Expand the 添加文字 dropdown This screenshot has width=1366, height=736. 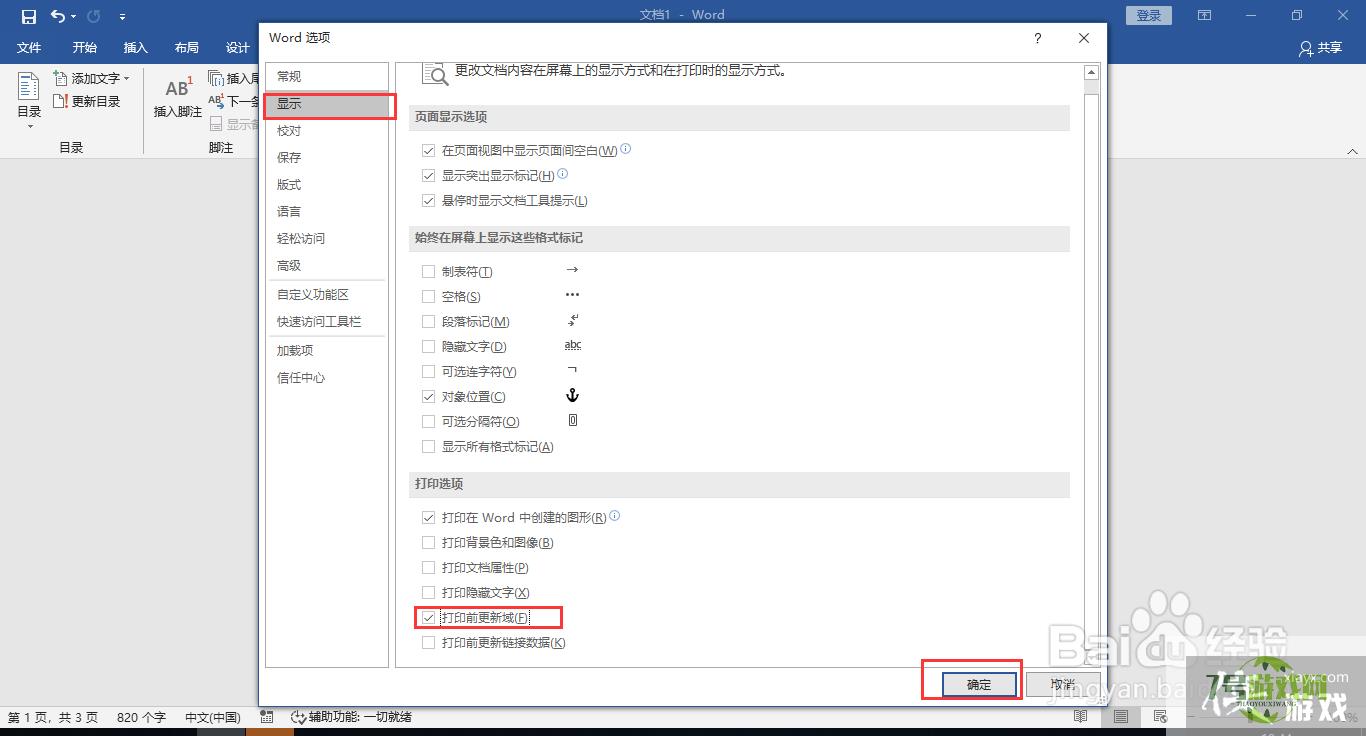[x=91, y=78]
